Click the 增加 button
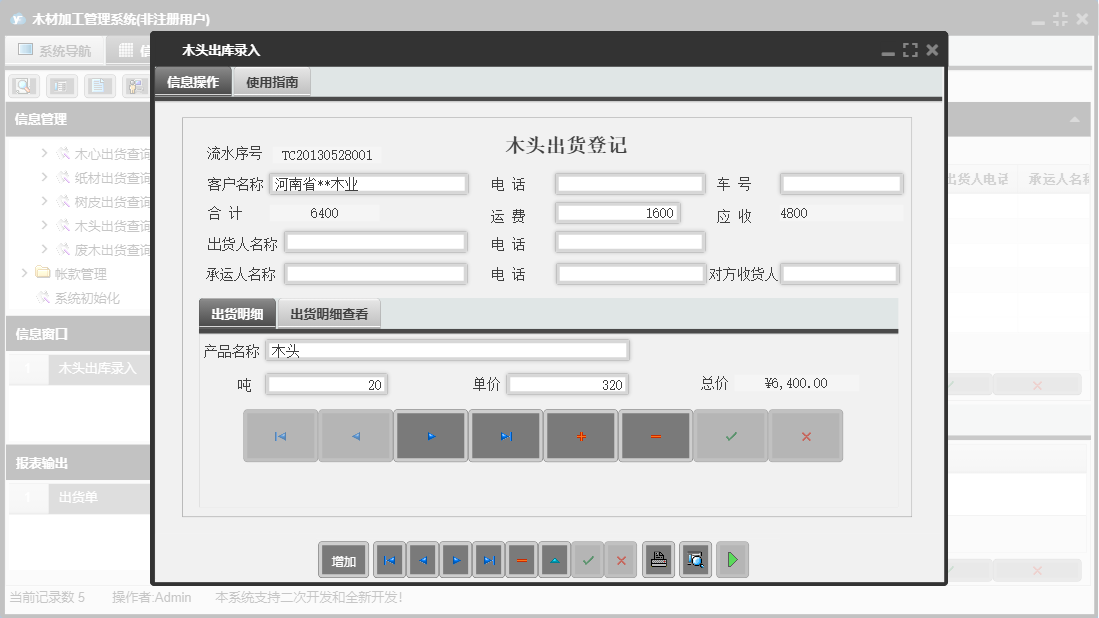This screenshot has width=1099, height=618. pyautogui.click(x=343, y=560)
